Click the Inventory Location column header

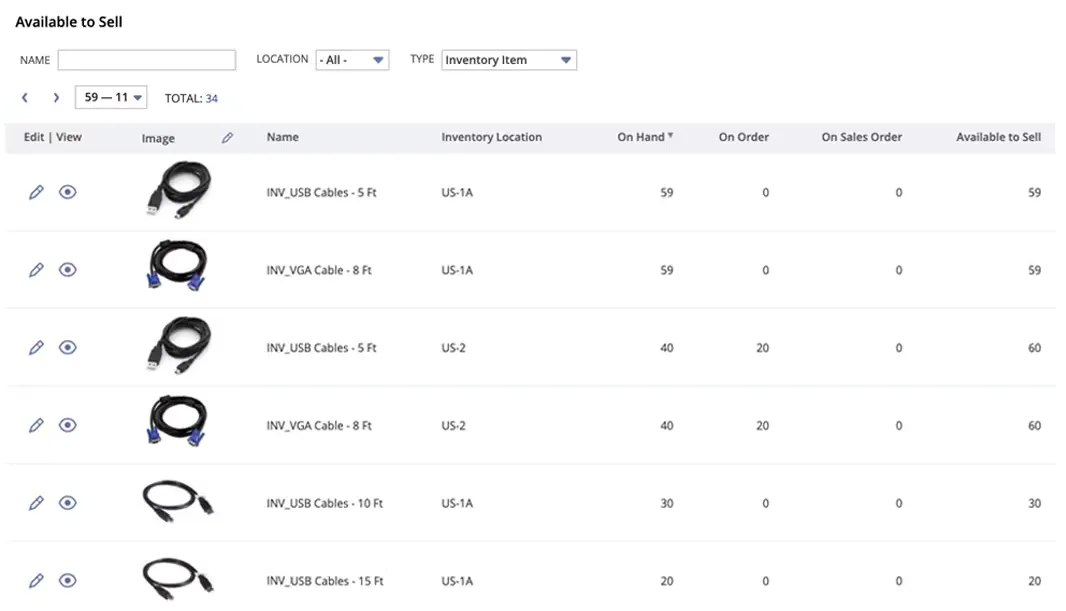coord(491,137)
